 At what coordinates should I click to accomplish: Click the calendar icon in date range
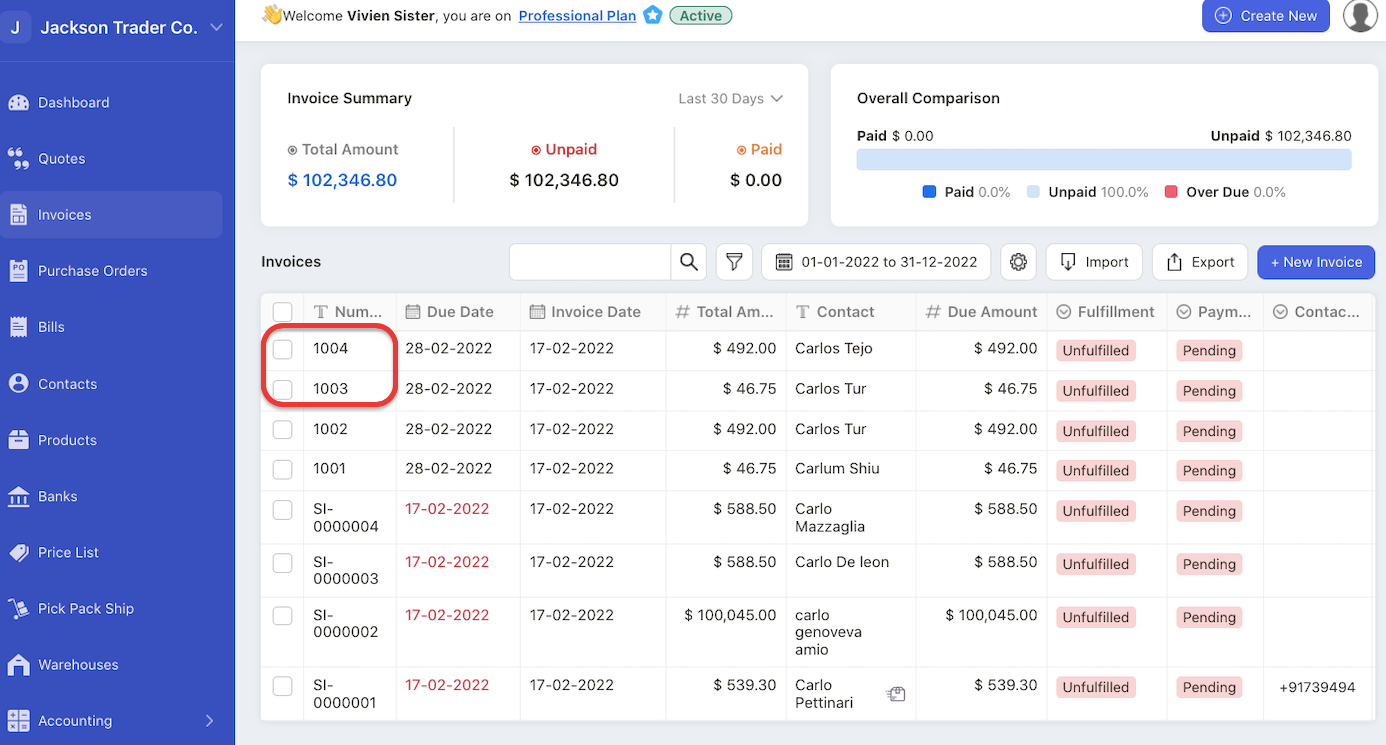[784, 262]
